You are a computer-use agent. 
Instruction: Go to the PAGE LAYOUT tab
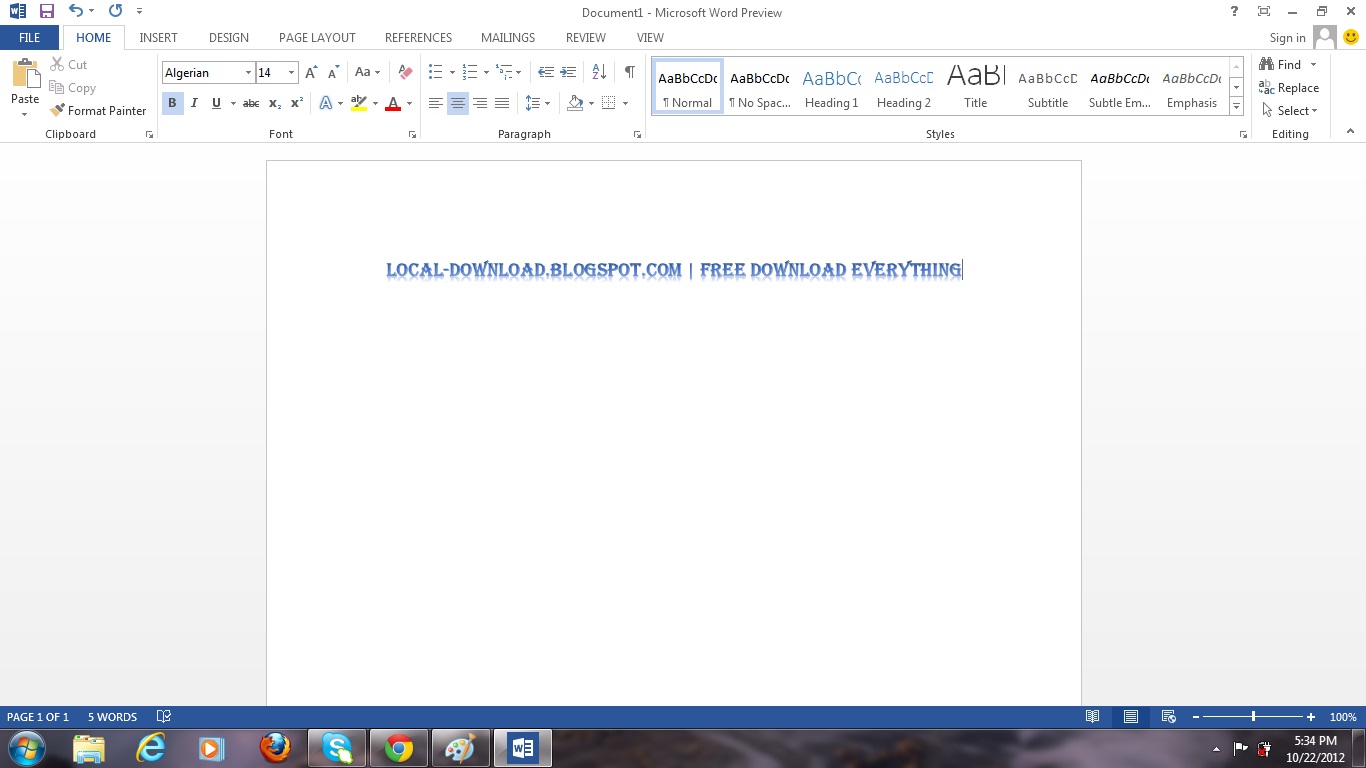click(x=317, y=37)
